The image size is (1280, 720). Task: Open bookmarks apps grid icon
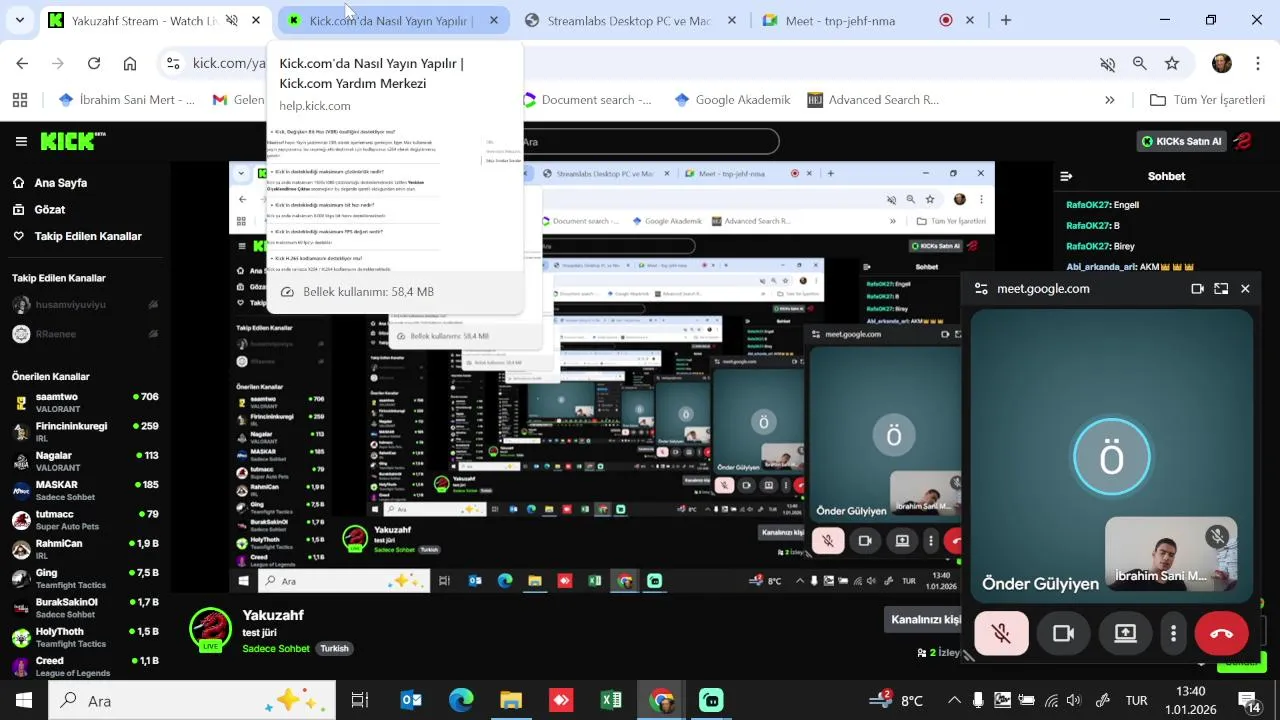(x=20, y=100)
